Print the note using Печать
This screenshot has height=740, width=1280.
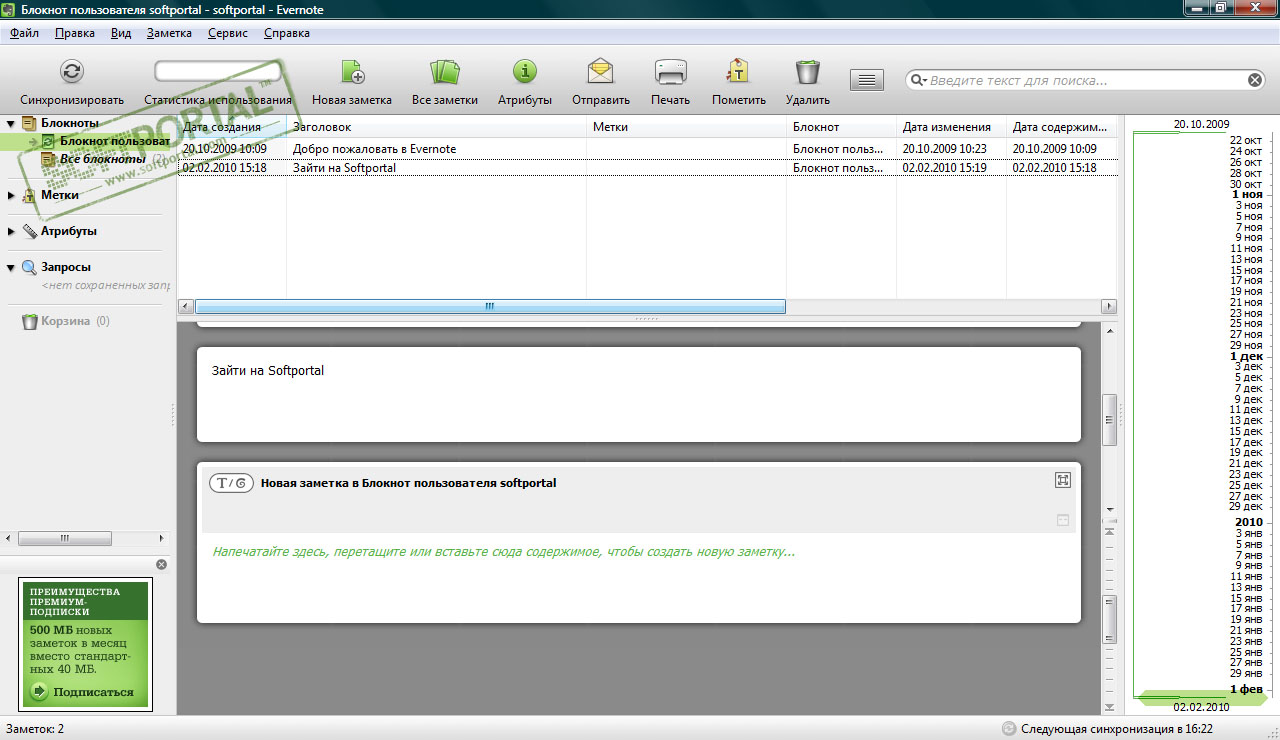coord(670,72)
